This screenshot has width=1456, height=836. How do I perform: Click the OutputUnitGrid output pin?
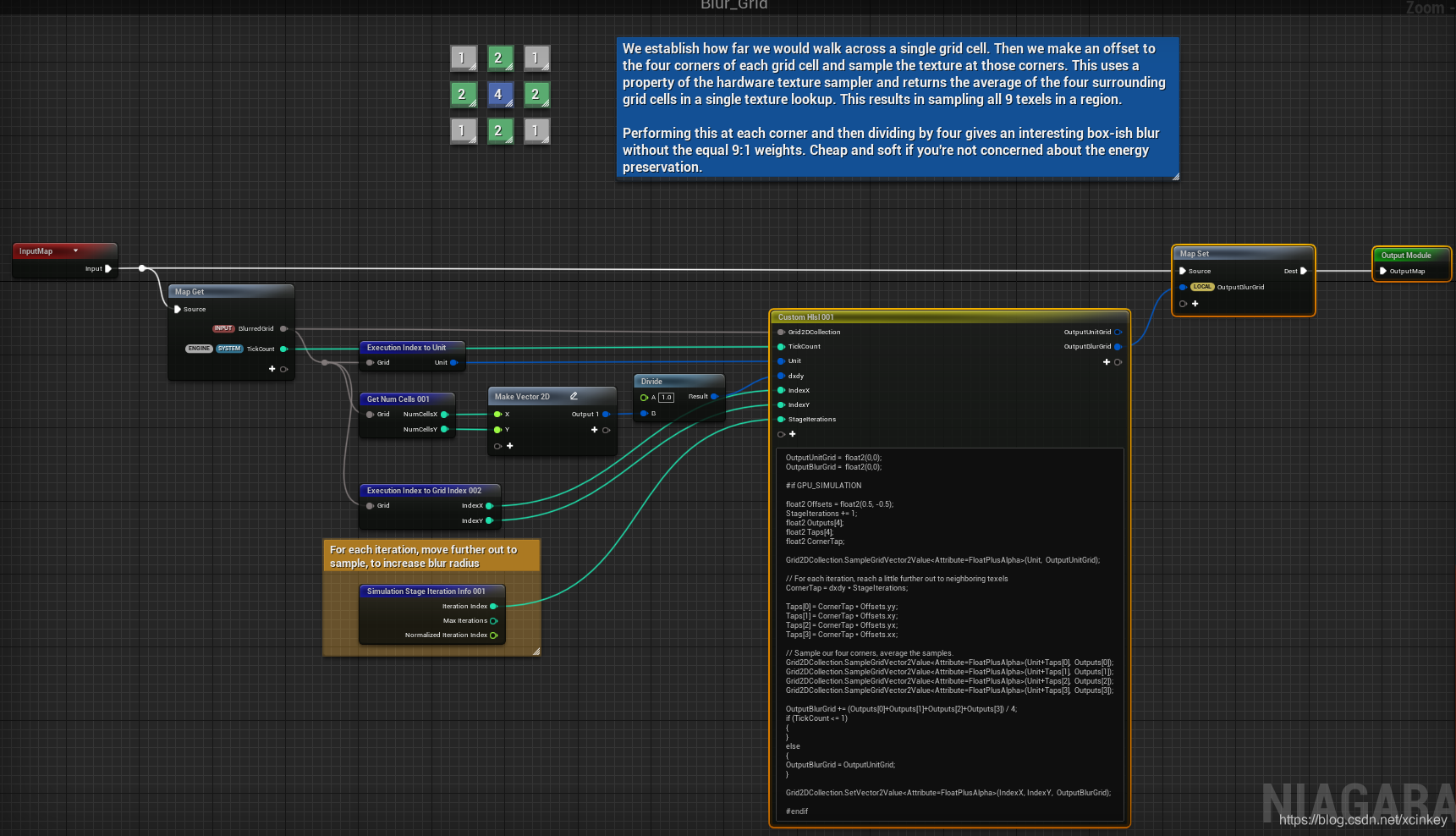pos(1118,332)
